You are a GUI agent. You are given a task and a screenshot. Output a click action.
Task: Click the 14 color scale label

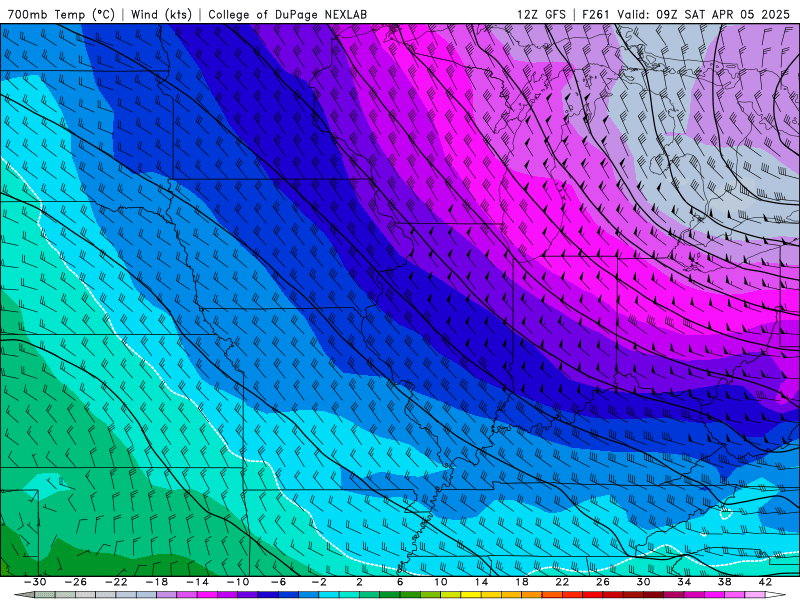(x=481, y=582)
